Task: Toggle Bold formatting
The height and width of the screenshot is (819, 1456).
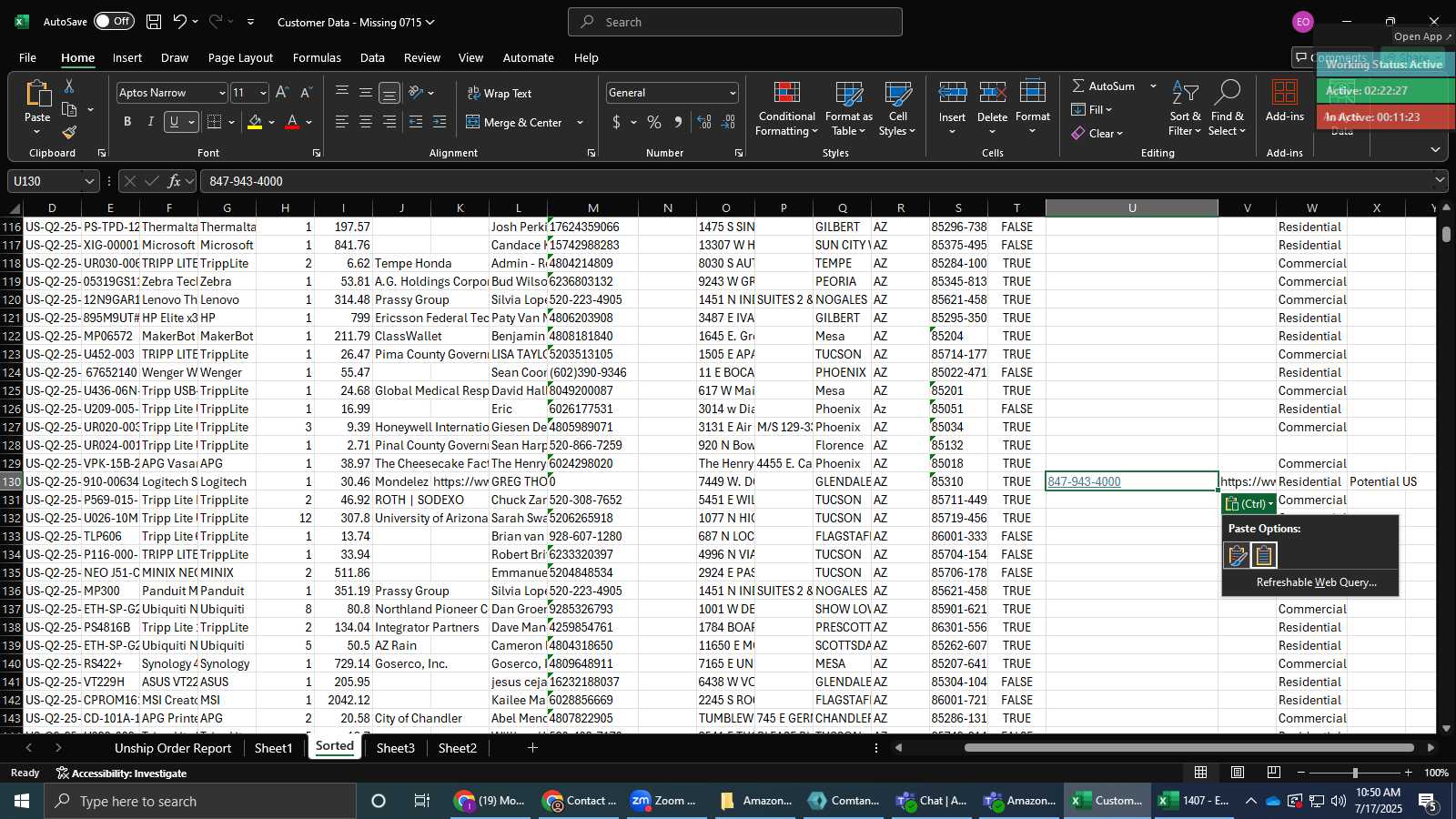Action: pyautogui.click(x=127, y=122)
